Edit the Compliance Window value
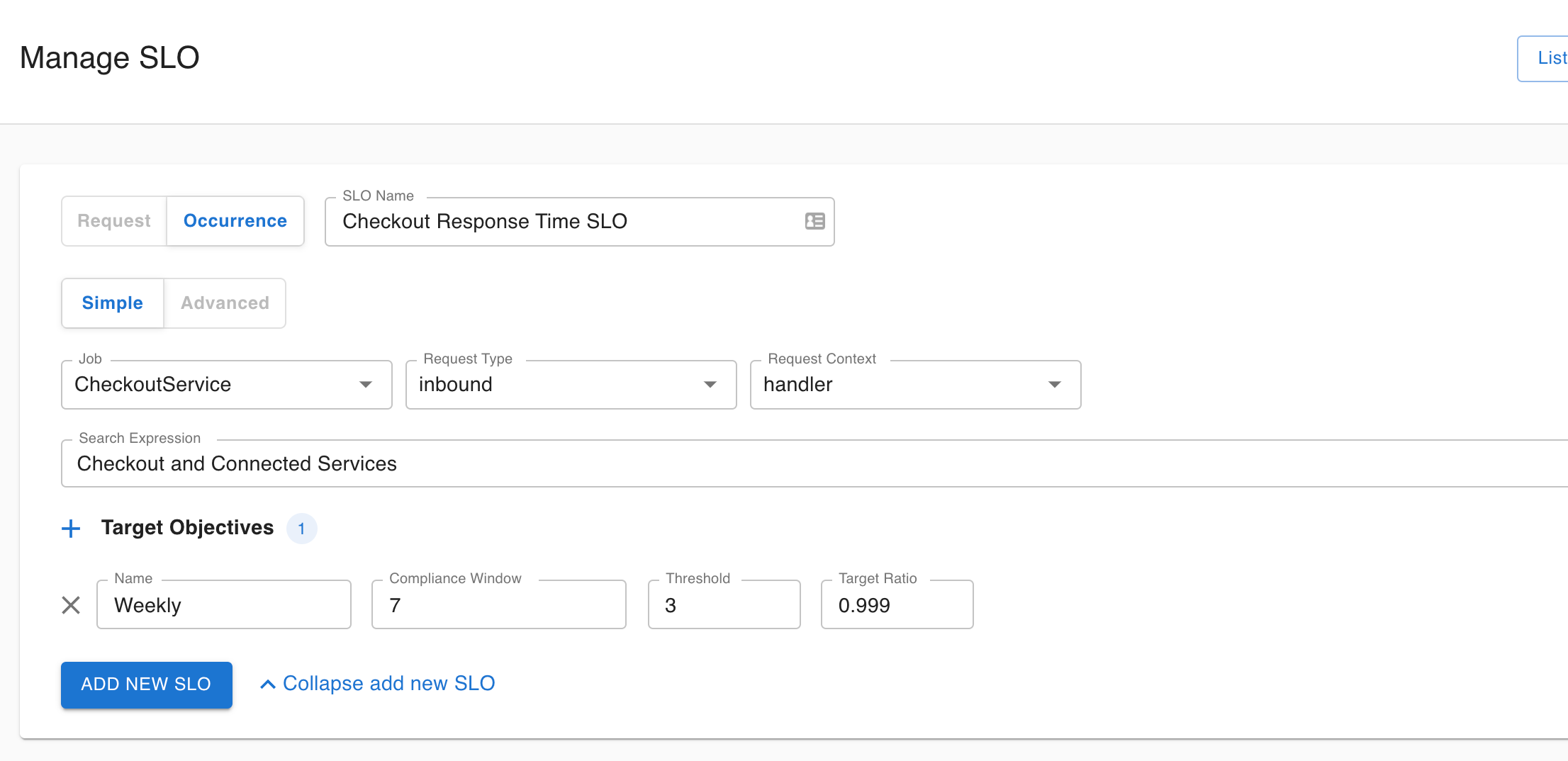1568x761 pixels. (498, 605)
